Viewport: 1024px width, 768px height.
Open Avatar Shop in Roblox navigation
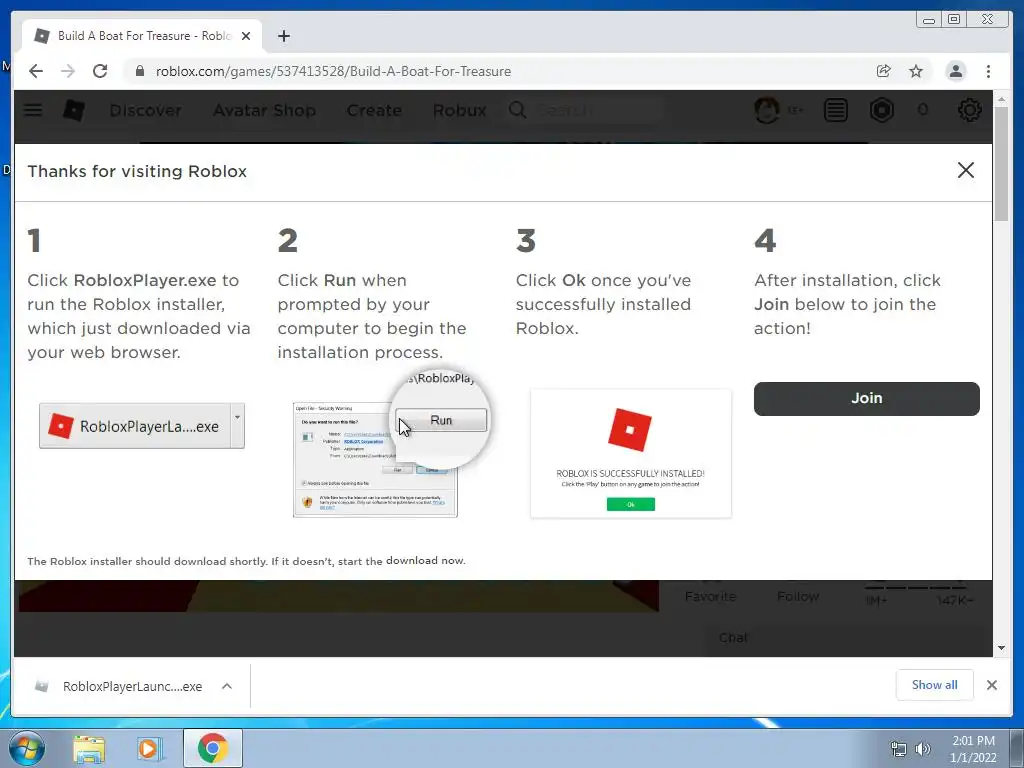(264, 110)
